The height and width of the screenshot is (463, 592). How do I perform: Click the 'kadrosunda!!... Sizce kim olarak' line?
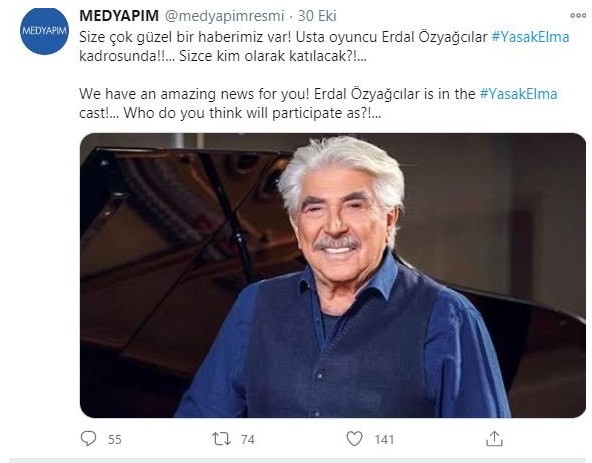[x=223, y=56]
